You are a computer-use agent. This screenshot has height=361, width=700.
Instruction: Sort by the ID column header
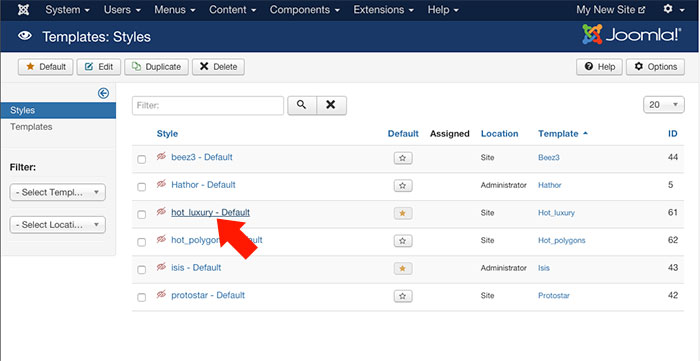pos(673,133)
